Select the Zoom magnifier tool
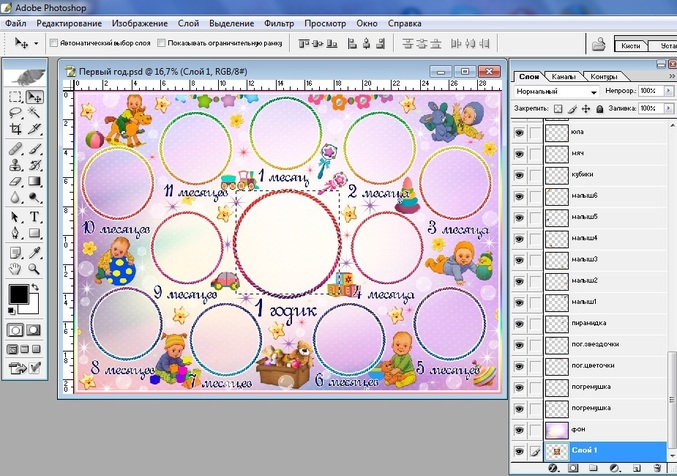The height and width of the screenshot is (476, 677). pyautogui.click(x=35, y=268)
